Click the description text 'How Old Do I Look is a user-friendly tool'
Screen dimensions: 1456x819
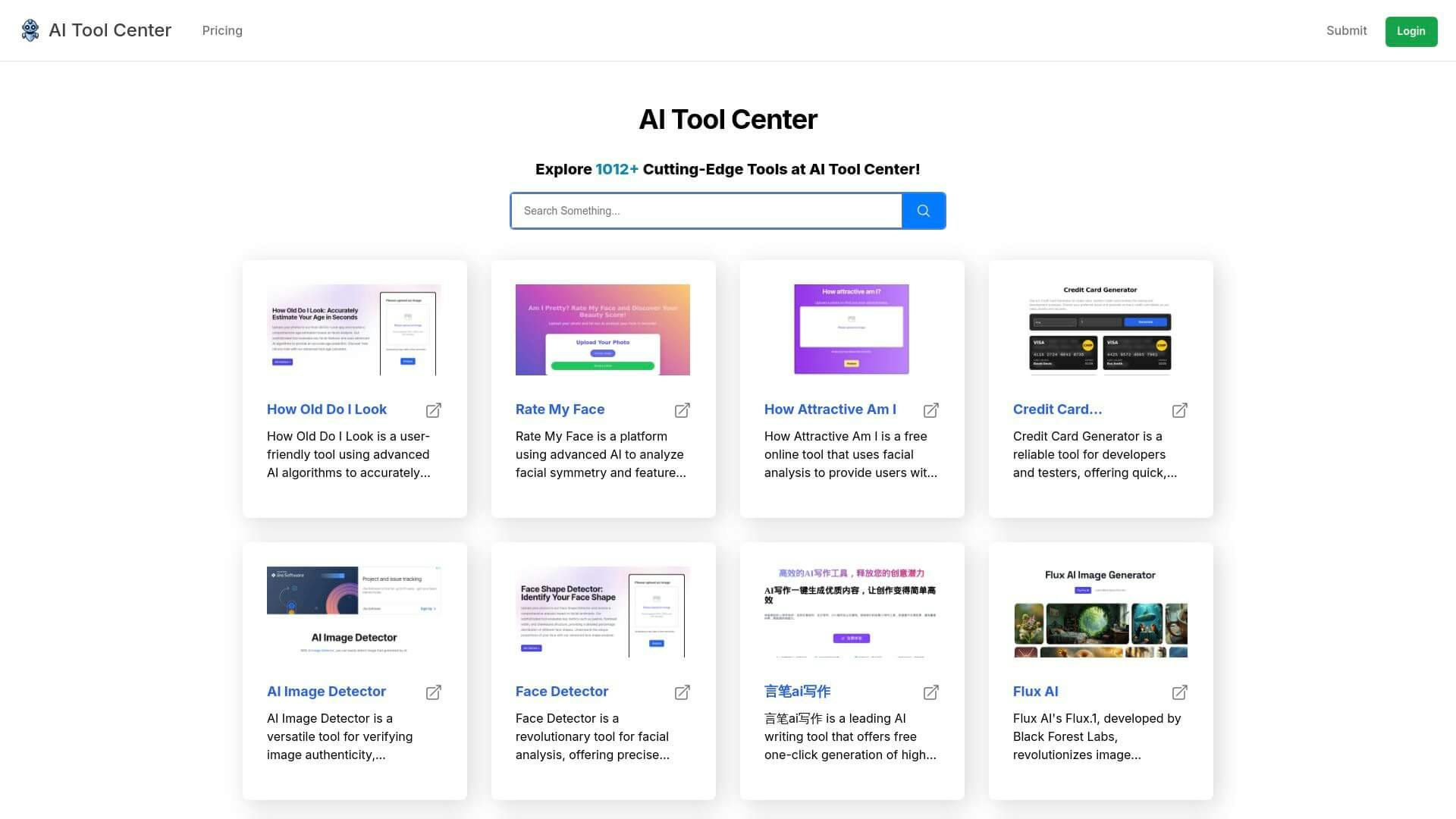pos(349,454)
